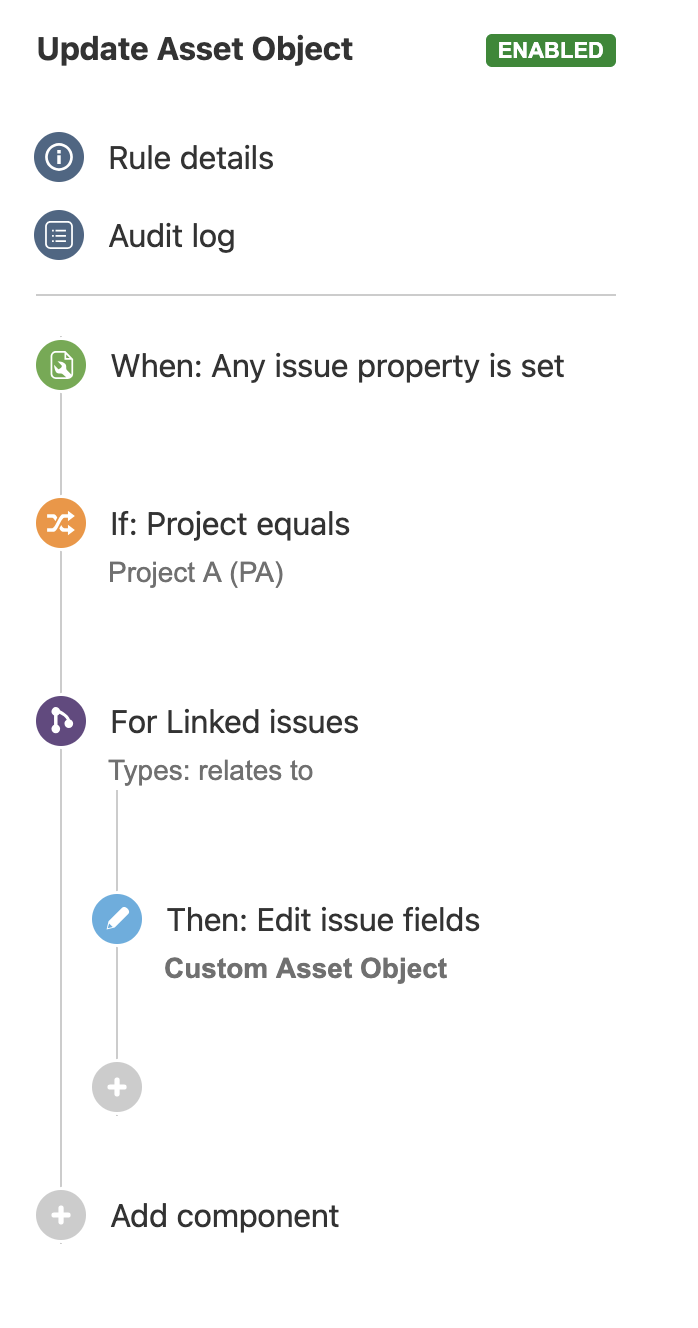Click the plus icon beside Add component

[61, 1216]
